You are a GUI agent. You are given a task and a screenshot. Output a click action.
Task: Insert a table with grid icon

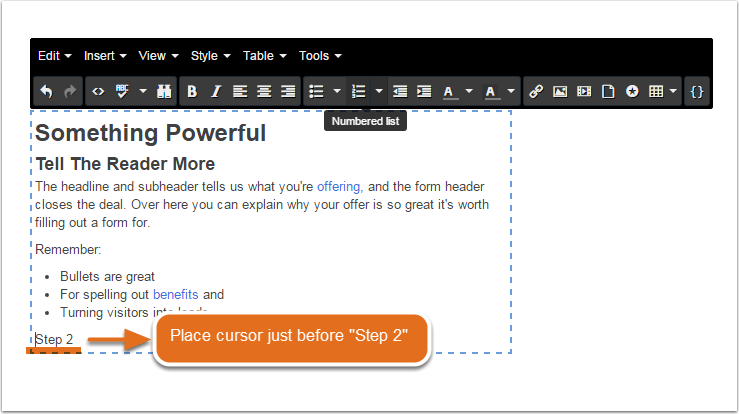click(x=656, y=91)
